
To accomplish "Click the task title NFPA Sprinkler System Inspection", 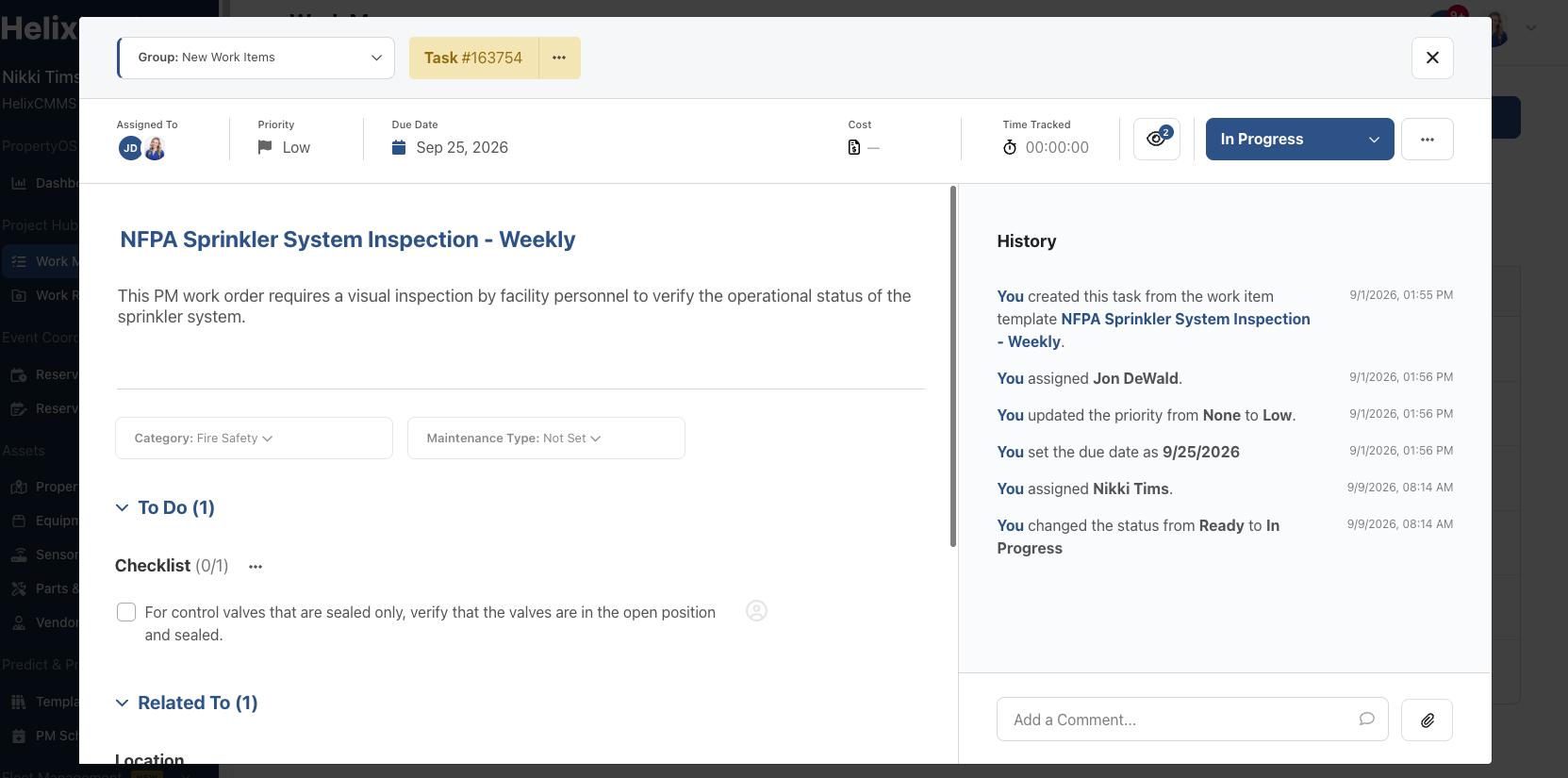I will pyautogui.click(x=348, y=240).
